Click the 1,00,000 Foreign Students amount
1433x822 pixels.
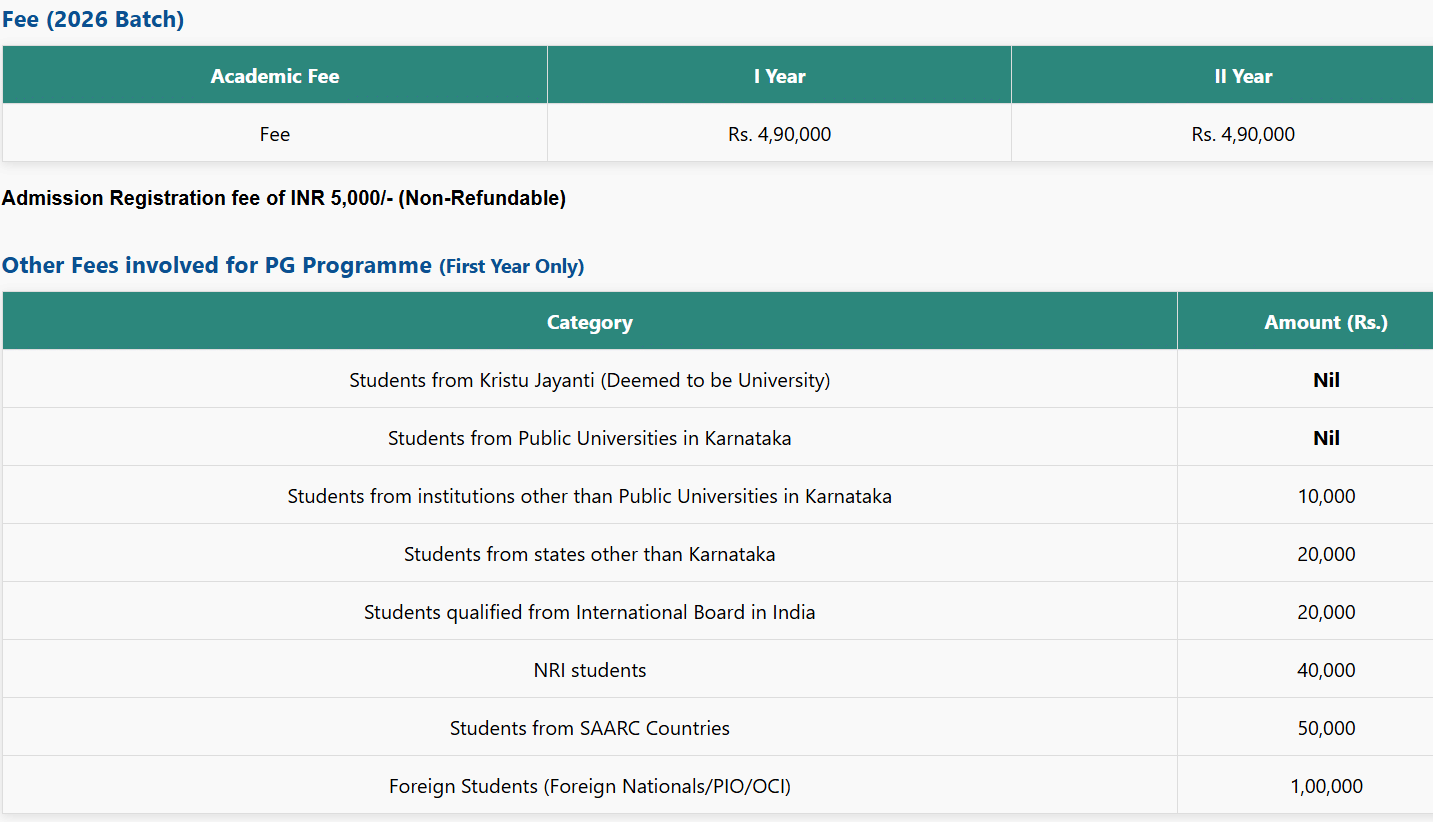(x=1326, y=786)
